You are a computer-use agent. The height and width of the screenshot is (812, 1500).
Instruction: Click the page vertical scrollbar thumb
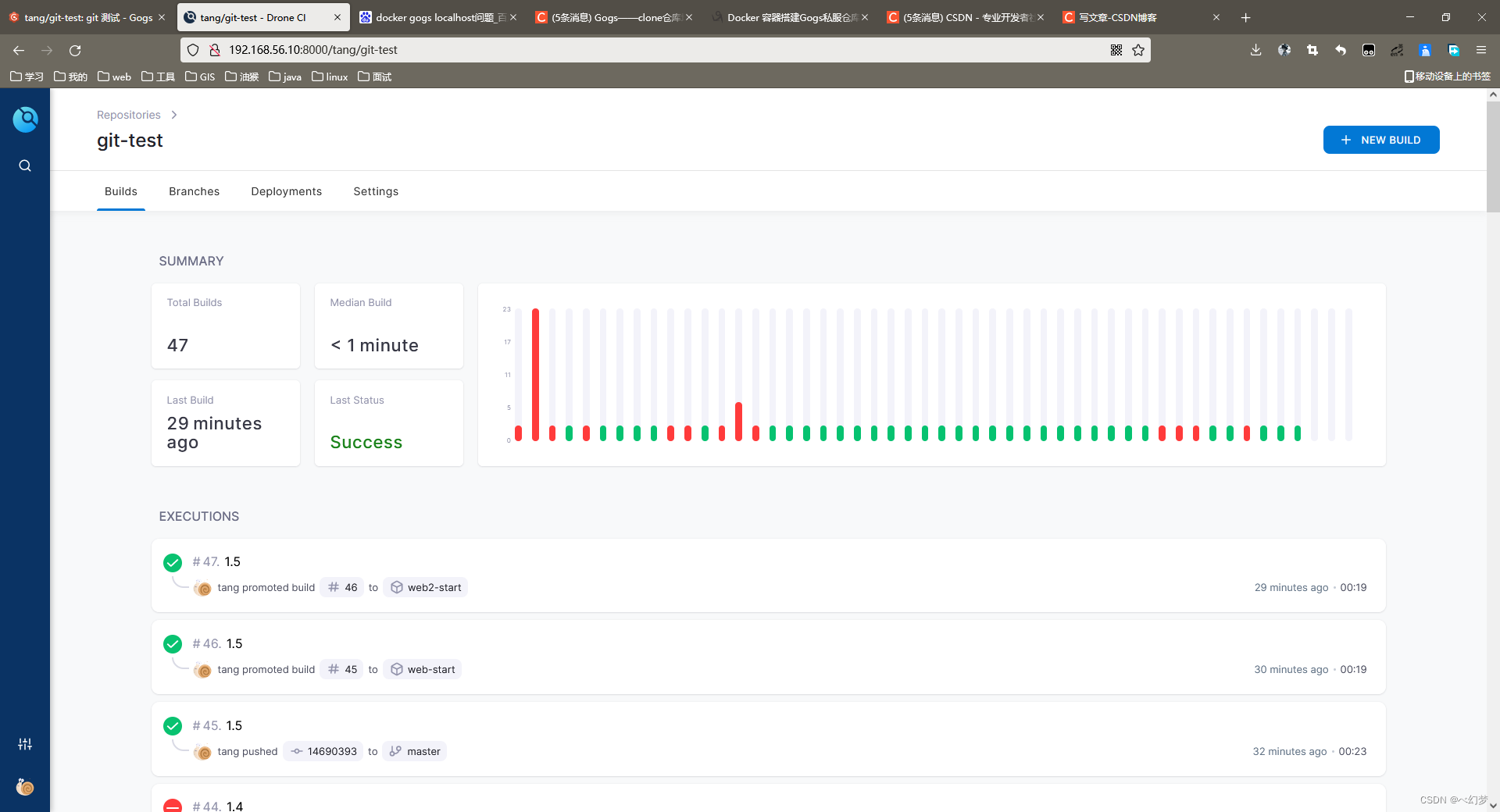[x=1493, y=156]
